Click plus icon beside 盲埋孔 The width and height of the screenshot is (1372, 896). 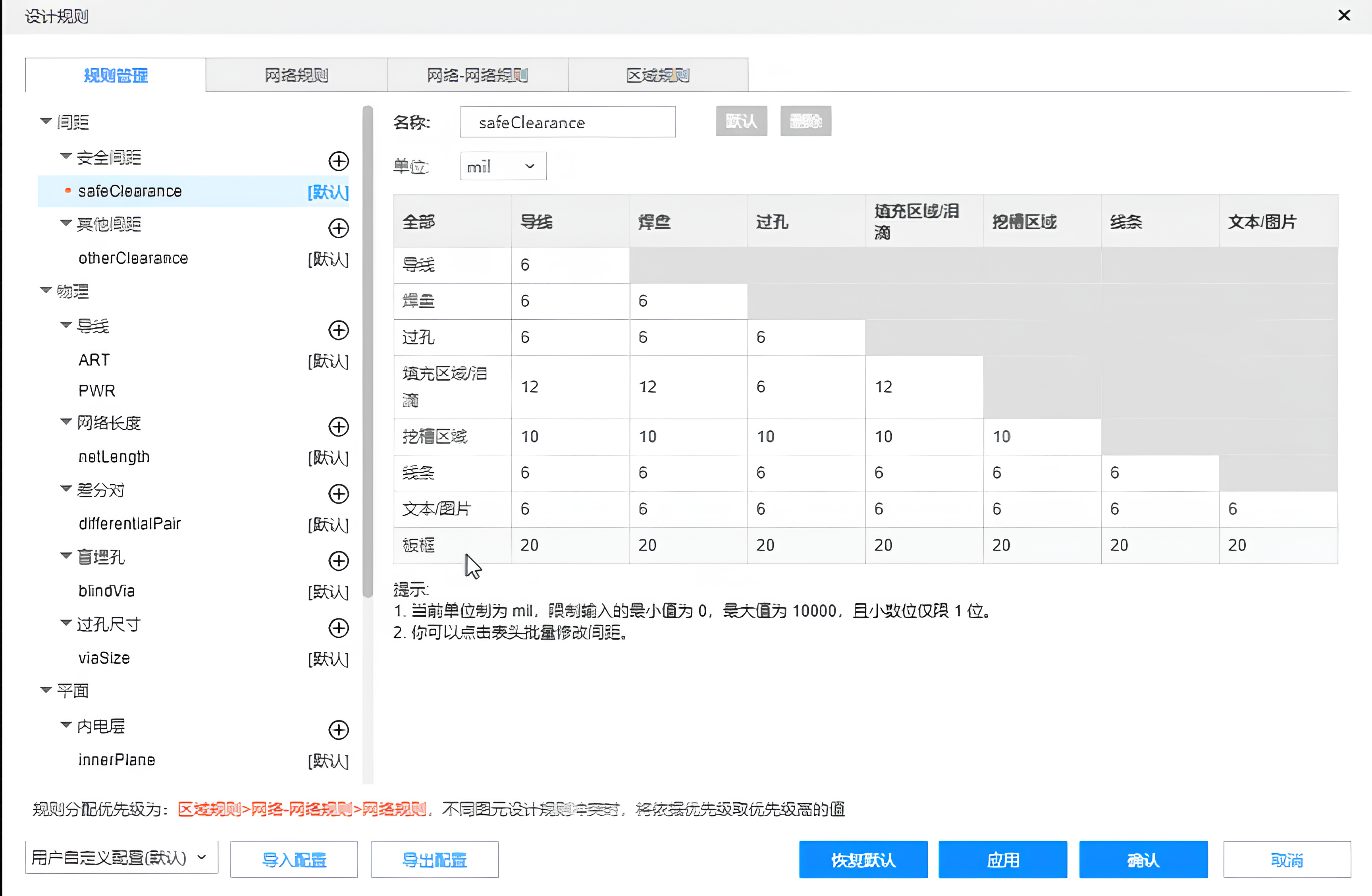(338, 560)
